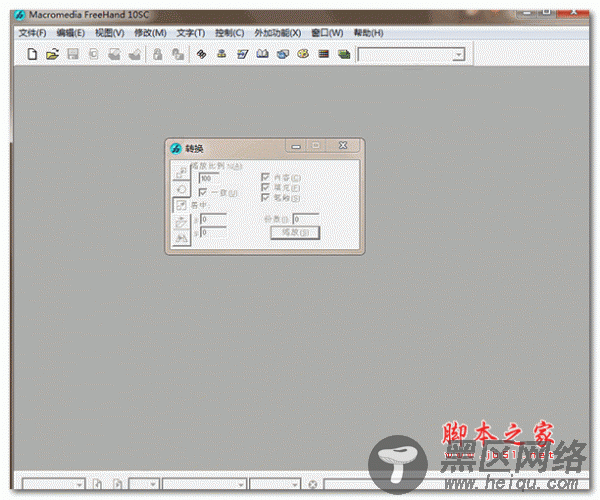
Task: Open the 窗口(W) menu
Action: (x=327, y=33)
